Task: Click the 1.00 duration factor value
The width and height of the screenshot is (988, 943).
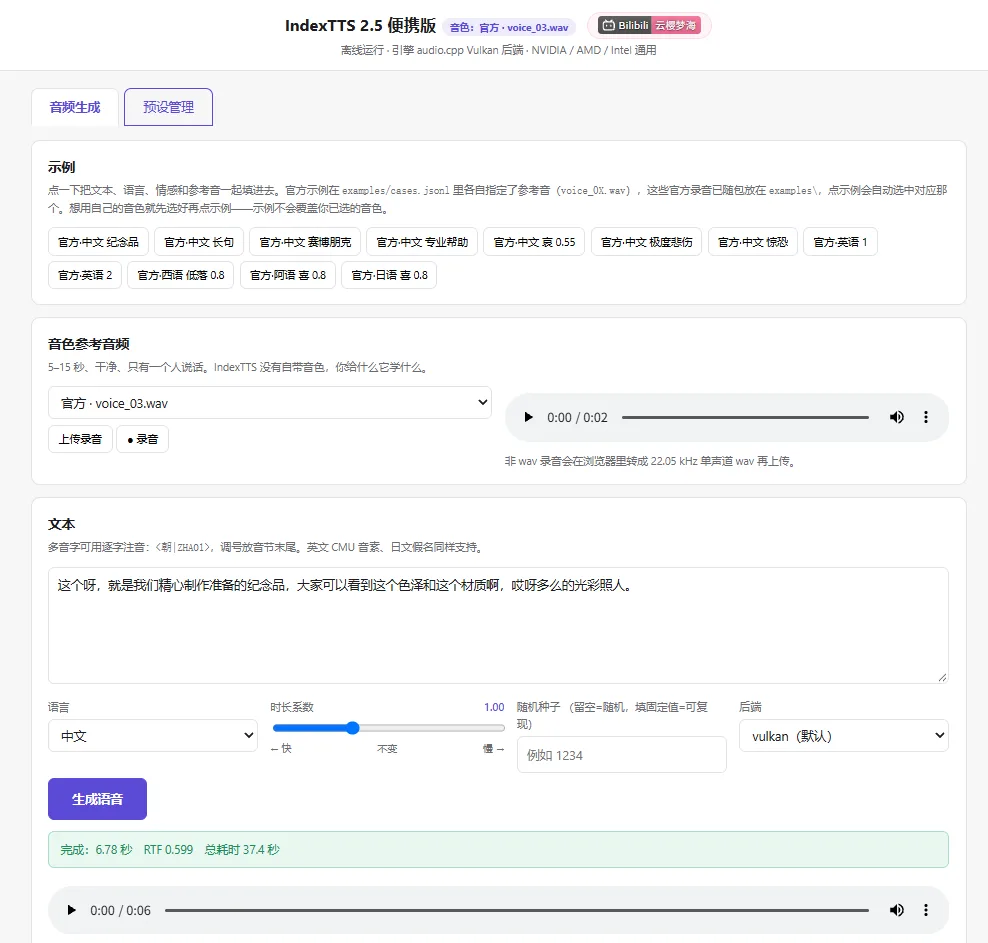Action: pyautogui.click(x=494, y=707)
